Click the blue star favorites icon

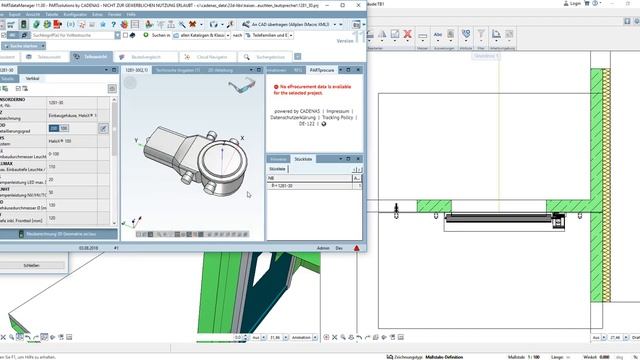[103, 24]
